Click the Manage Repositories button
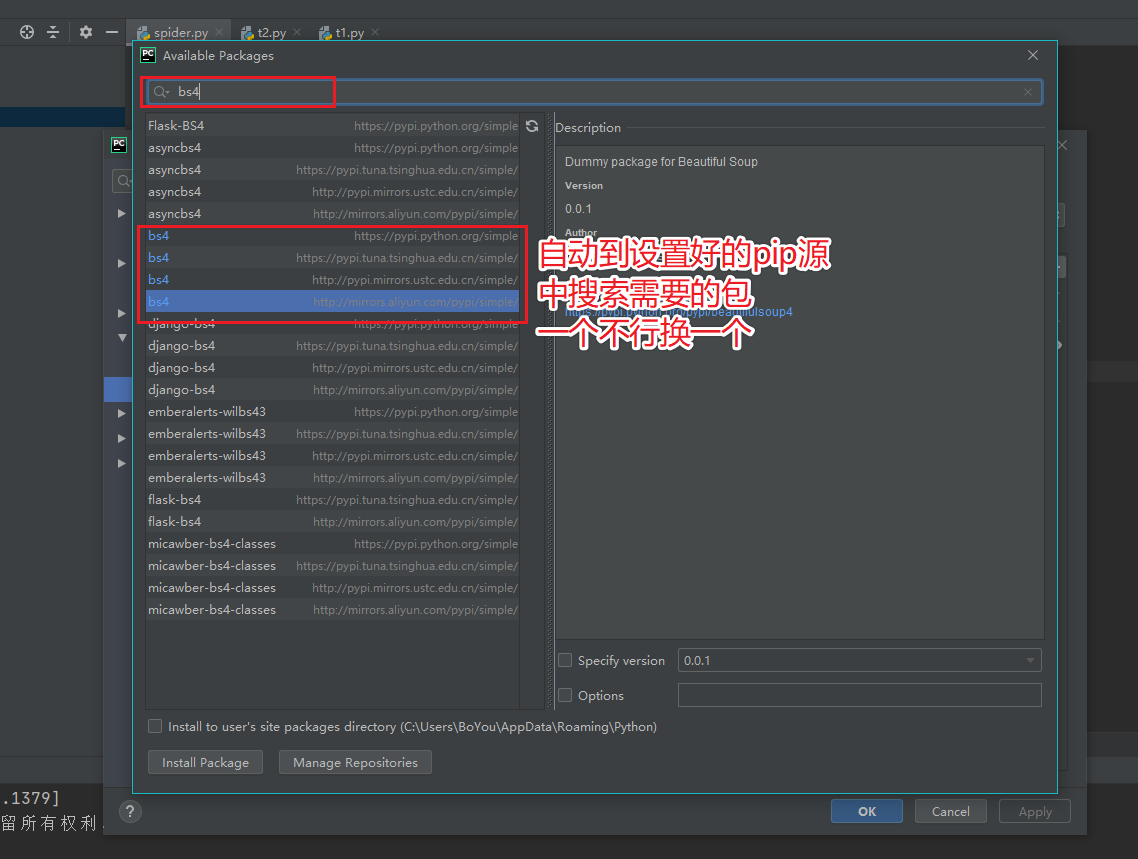 pos(355,763)
